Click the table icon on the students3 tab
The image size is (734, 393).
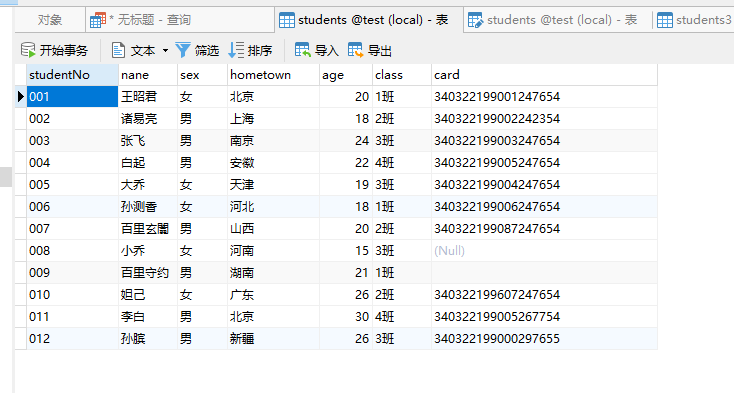pos(665,20)
